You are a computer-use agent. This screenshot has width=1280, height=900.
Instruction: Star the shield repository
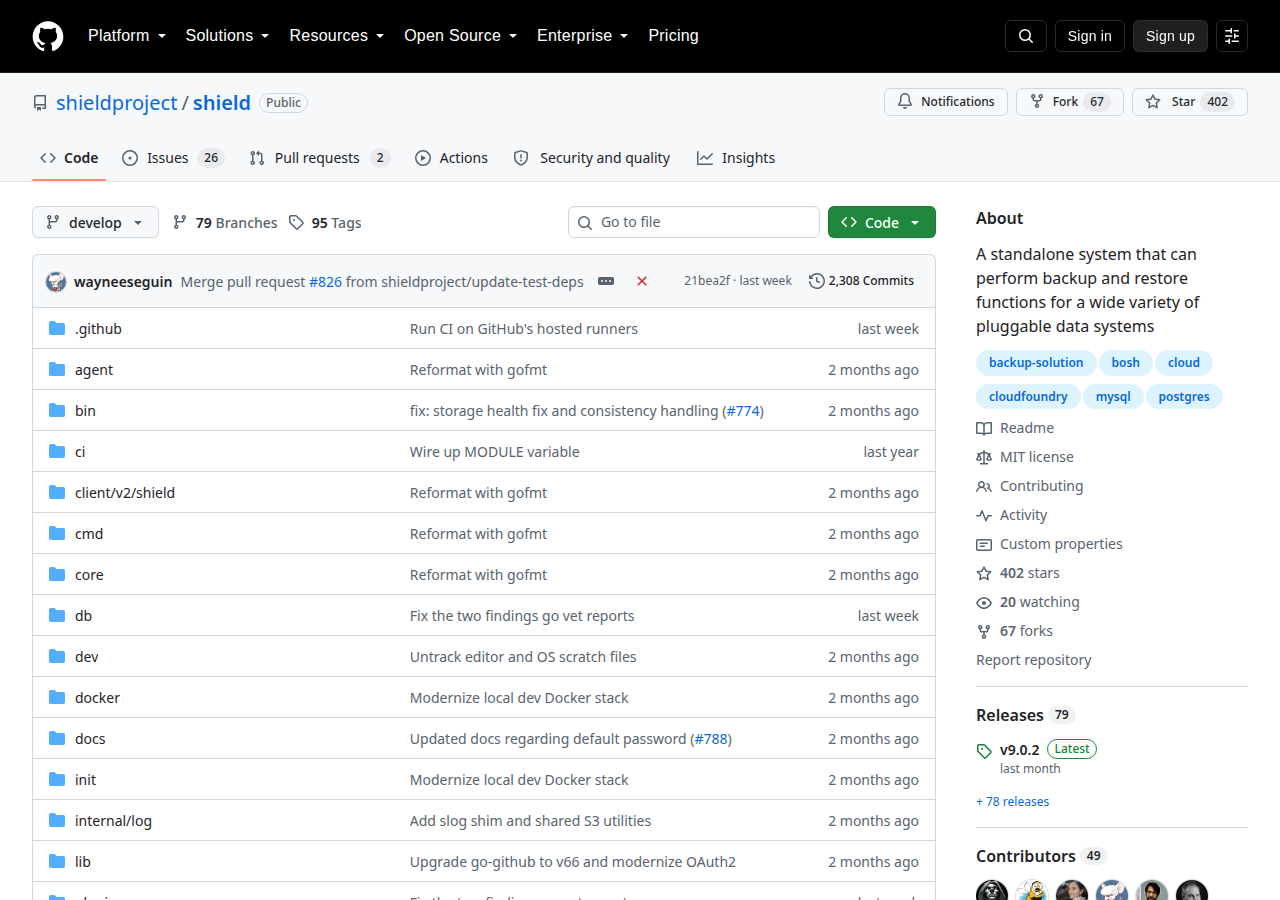coord(1190,102)
